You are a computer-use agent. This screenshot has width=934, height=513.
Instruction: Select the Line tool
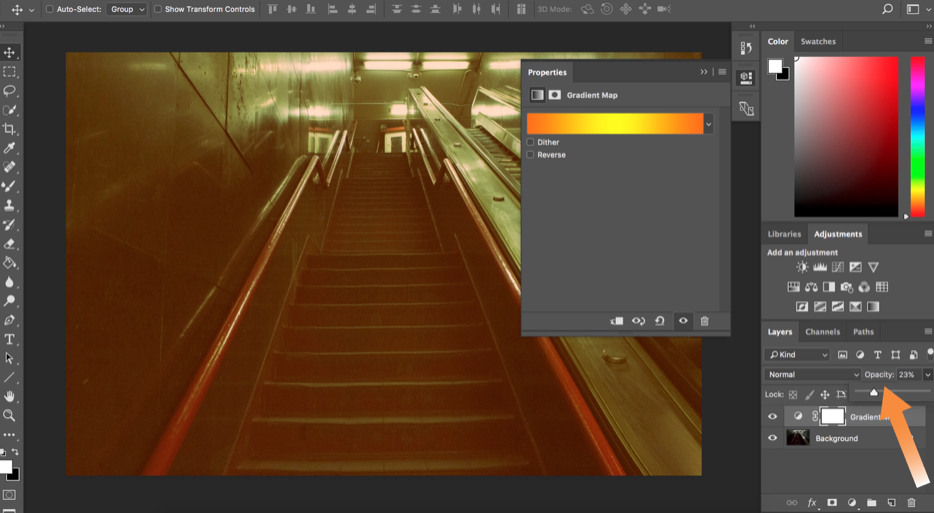tap(10, 377)
